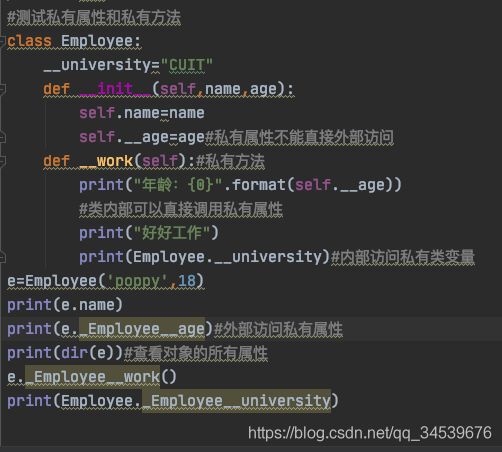Click the string "CUIT" in __university assignment
Image resolution: width=502 pixels, height=452 pixels.
tap(187, 65)
